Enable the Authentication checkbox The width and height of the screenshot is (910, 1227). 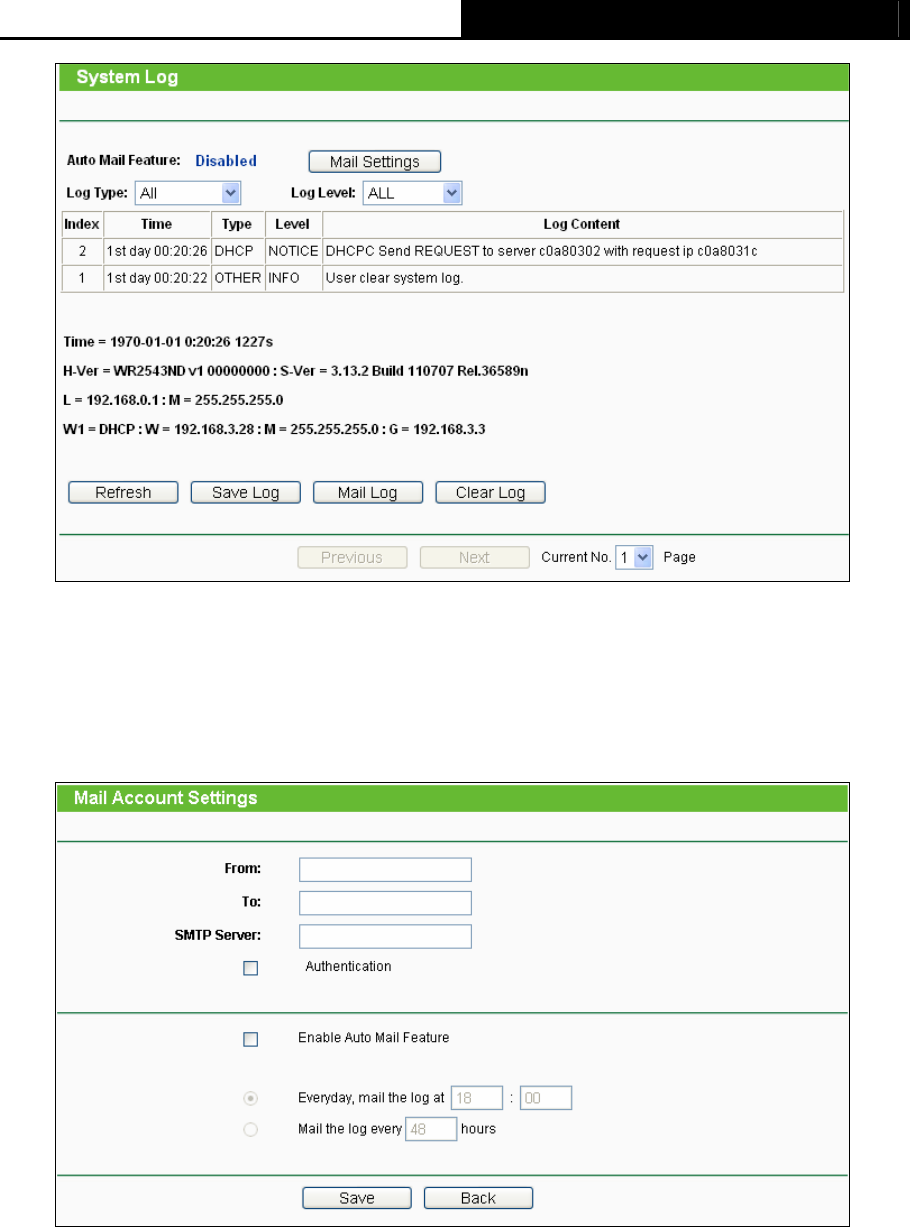click(250, 968)
